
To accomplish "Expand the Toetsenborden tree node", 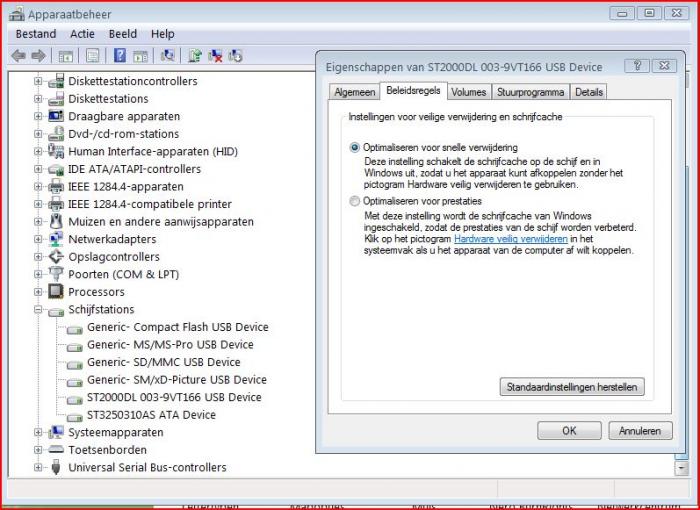I will pyautogui.click(x=38, y=449).
